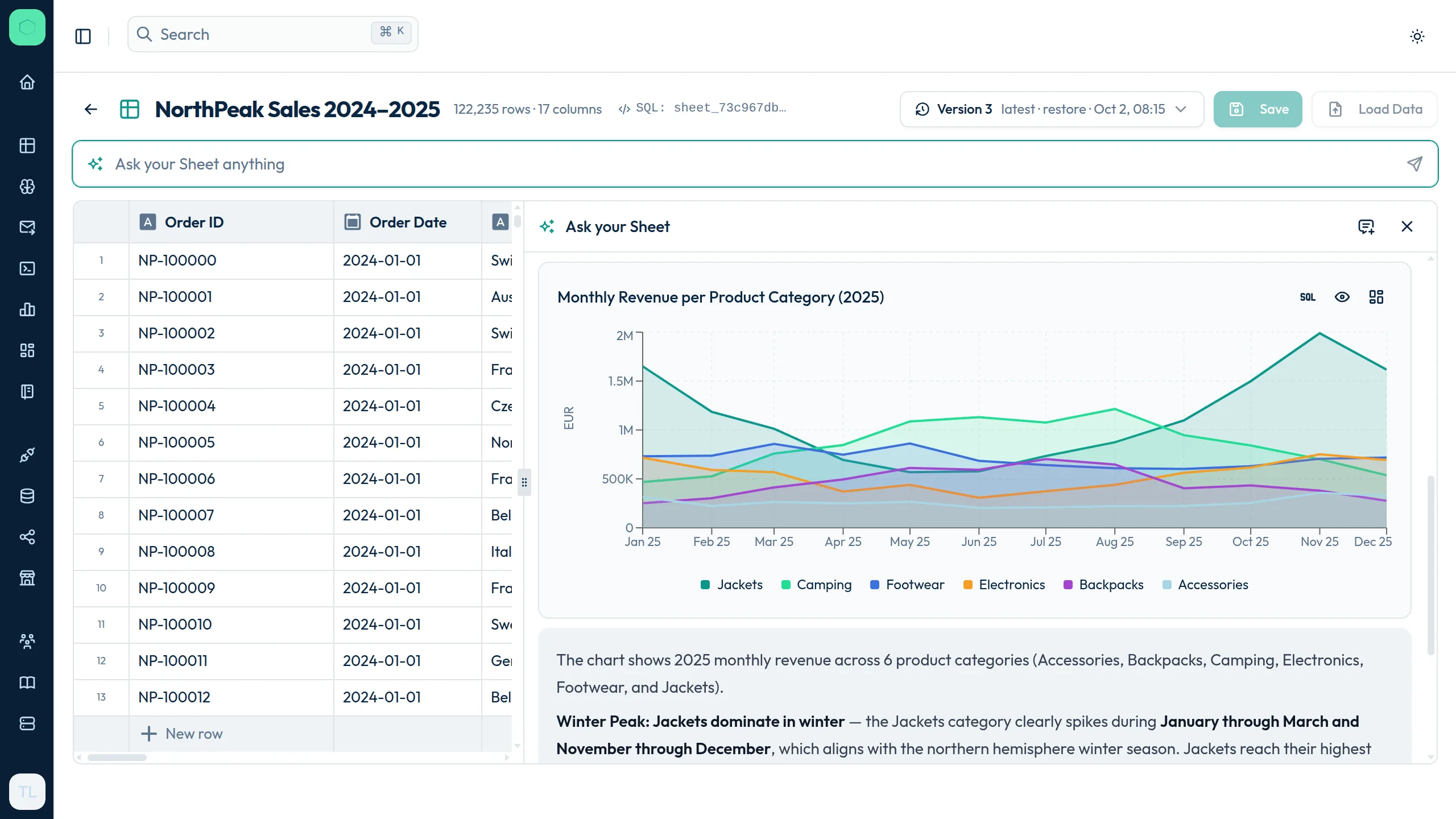1456x819 pixels.
Task: Click the Save button
Action: tap(1258, 109)
